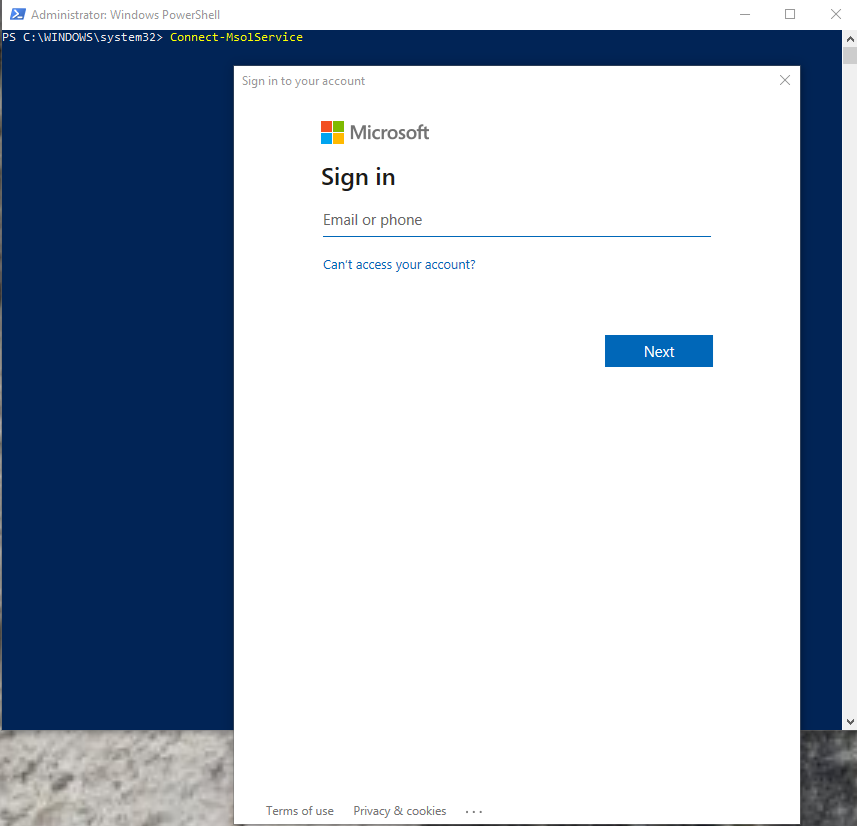
Task: Click the PowerShell scrollbar down arrow
Action: (x=850, y=722)
